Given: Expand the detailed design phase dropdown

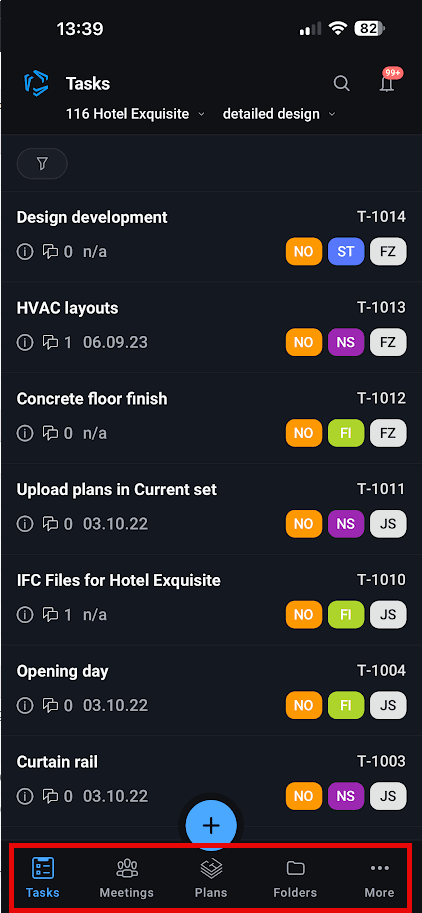Looking at the screenshot, I should tap(279, 114).
